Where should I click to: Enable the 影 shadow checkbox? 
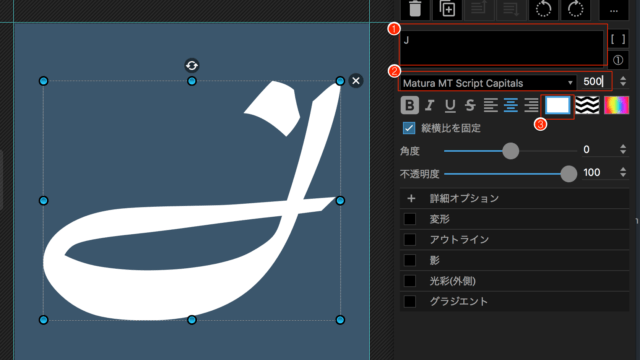pyautogui.click(x=409, y=260)
